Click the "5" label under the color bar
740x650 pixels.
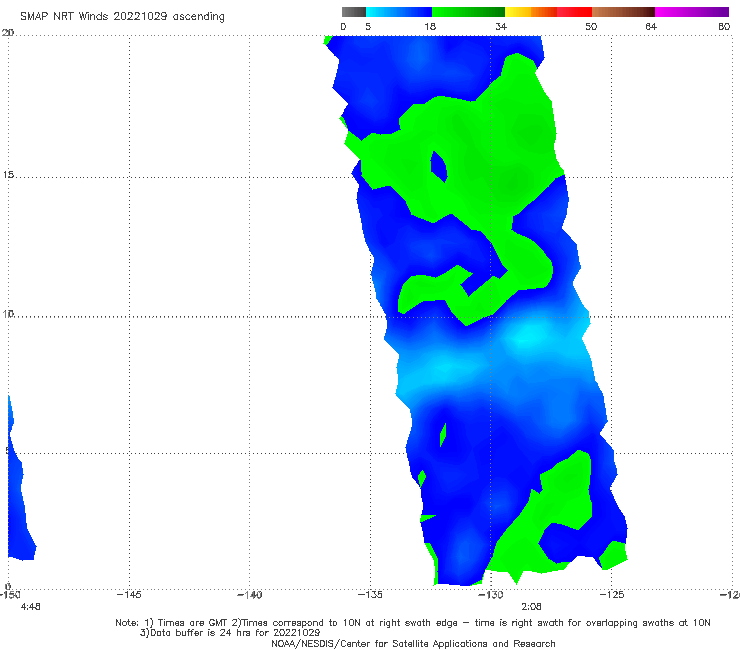[368, 27]
